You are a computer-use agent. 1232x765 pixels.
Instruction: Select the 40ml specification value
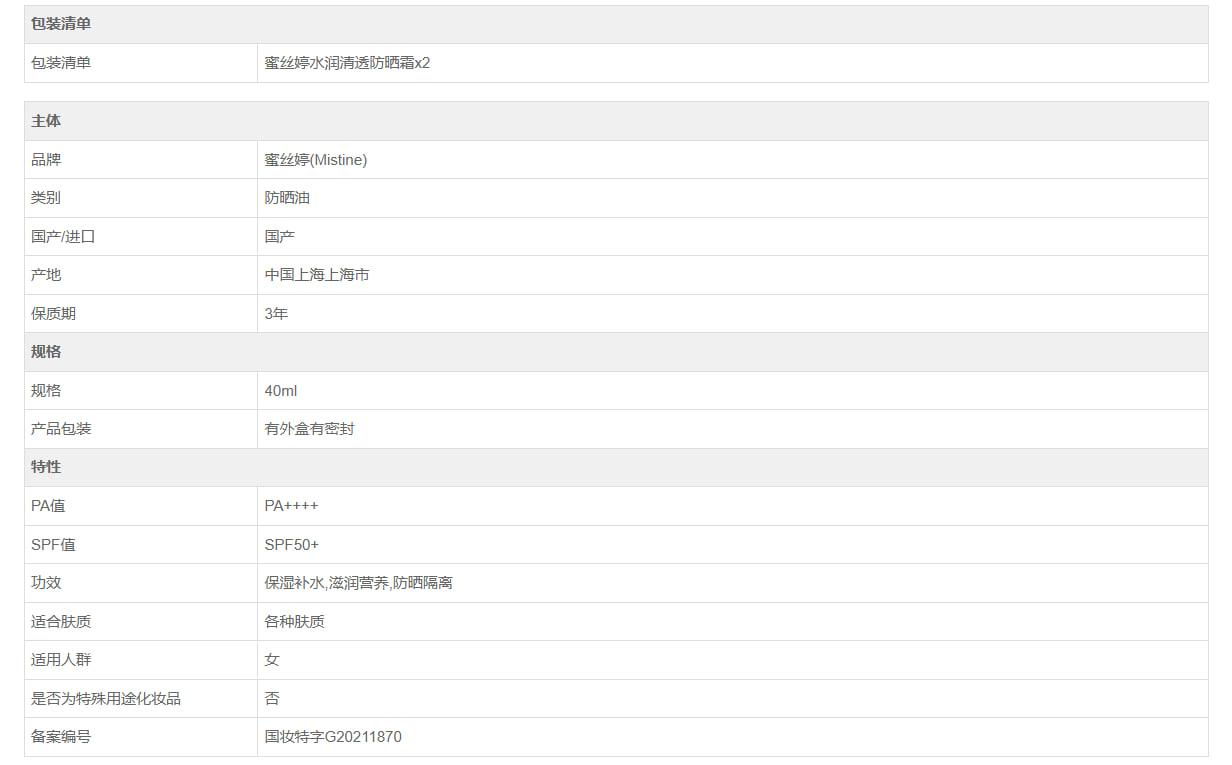(281, 391)
